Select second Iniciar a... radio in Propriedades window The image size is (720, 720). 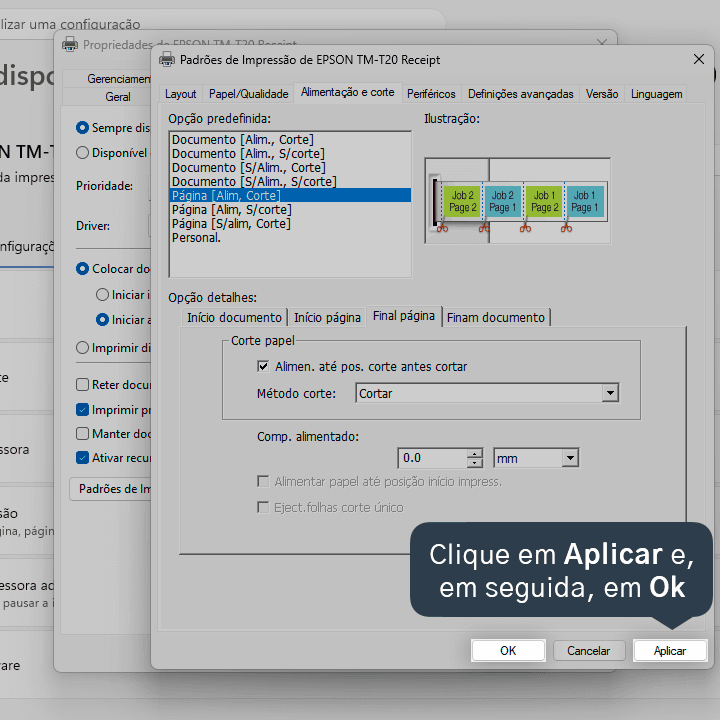pos(102,320)
